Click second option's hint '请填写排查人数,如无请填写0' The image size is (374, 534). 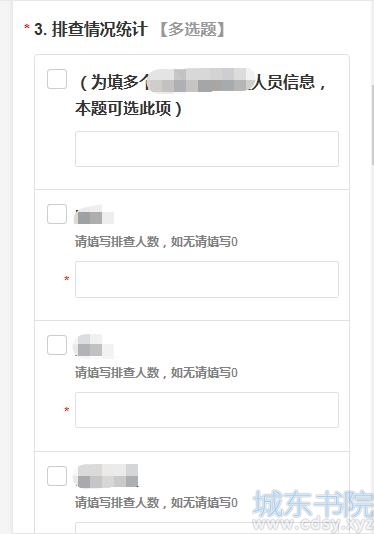click(x=156, y=242)
